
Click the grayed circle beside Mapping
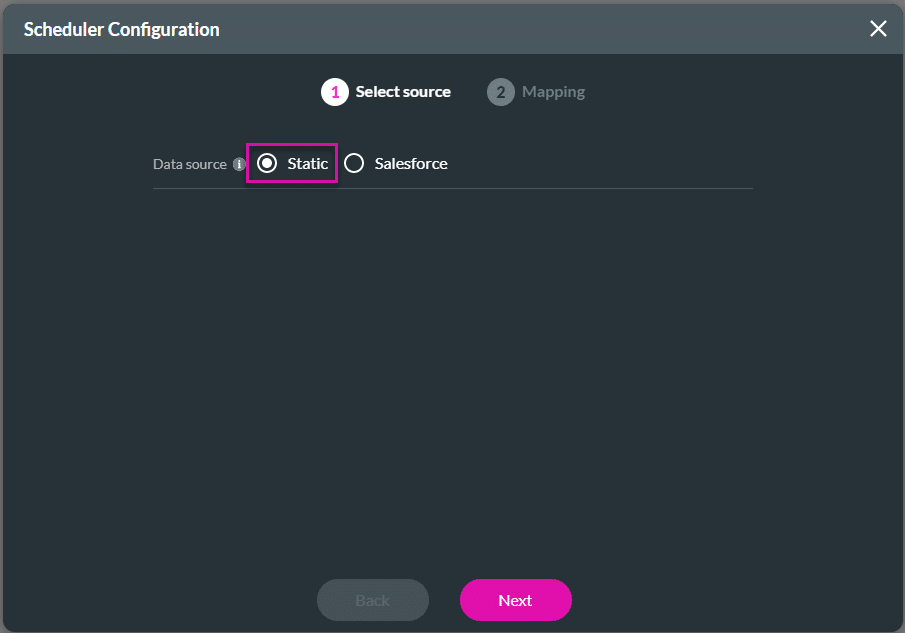pyautogui.click(x=500, y=91)
